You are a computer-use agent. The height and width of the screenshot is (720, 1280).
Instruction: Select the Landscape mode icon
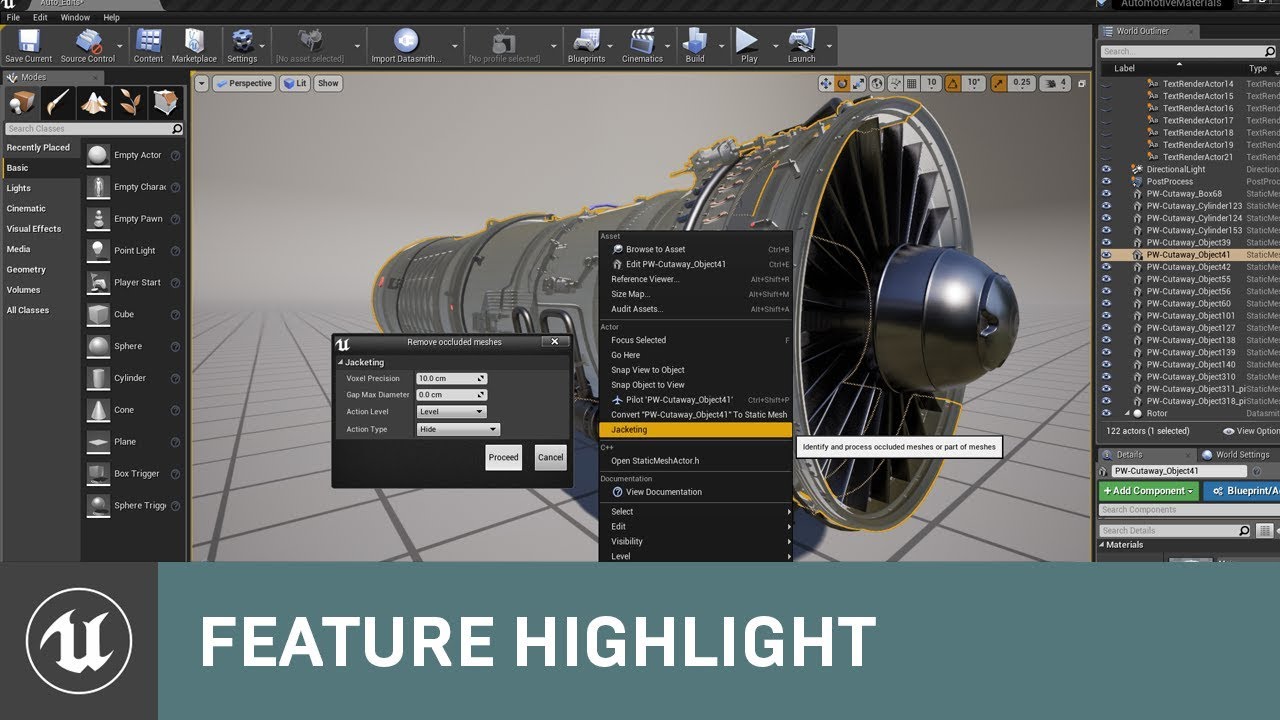point(94,102)
